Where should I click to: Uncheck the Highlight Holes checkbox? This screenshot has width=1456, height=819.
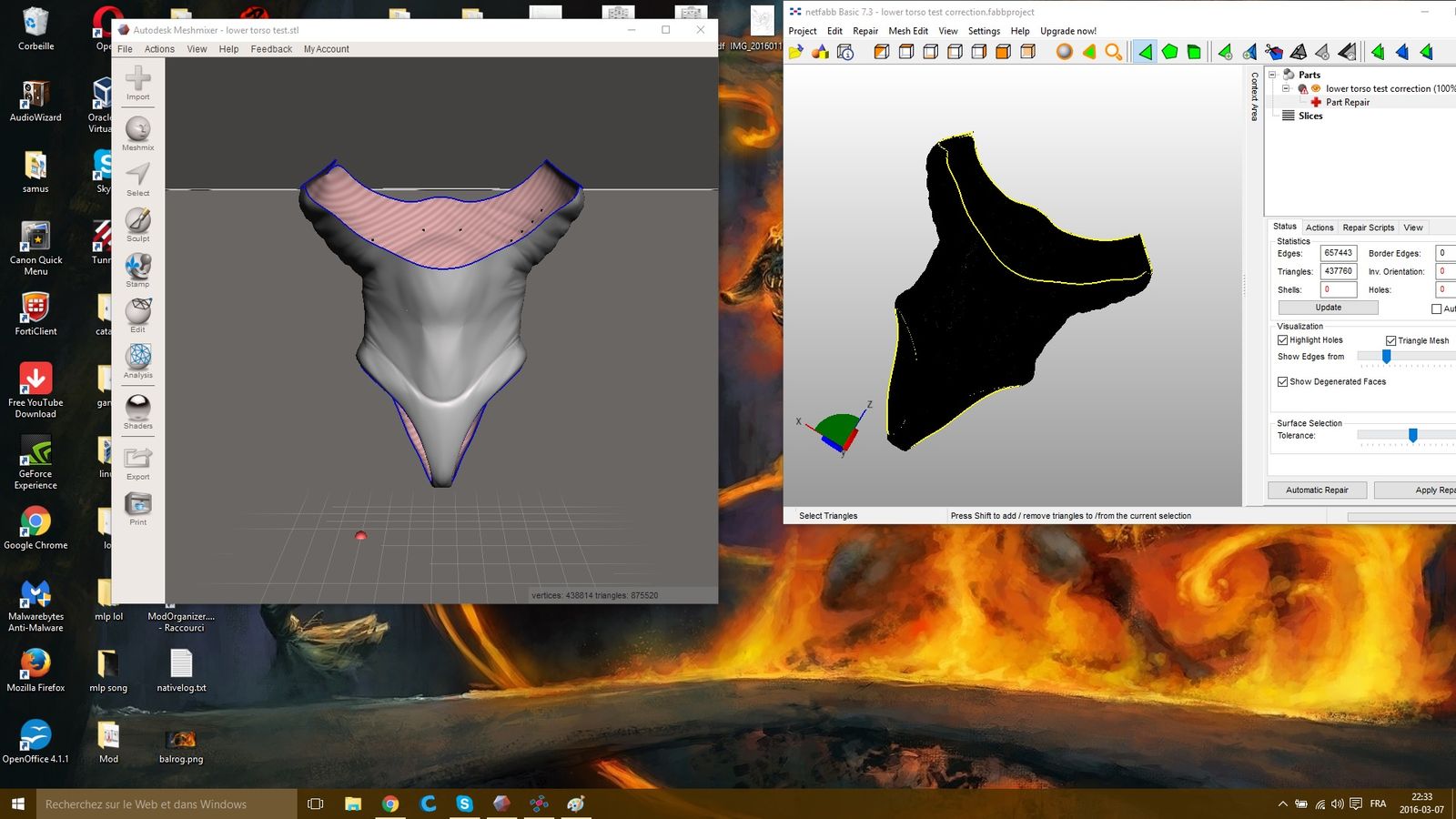point(1282,340)
